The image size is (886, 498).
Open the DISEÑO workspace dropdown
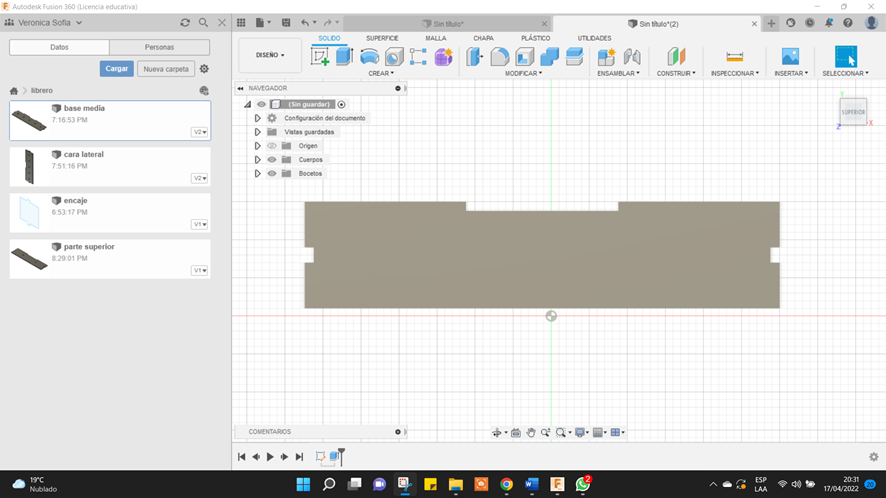[270, 55]
